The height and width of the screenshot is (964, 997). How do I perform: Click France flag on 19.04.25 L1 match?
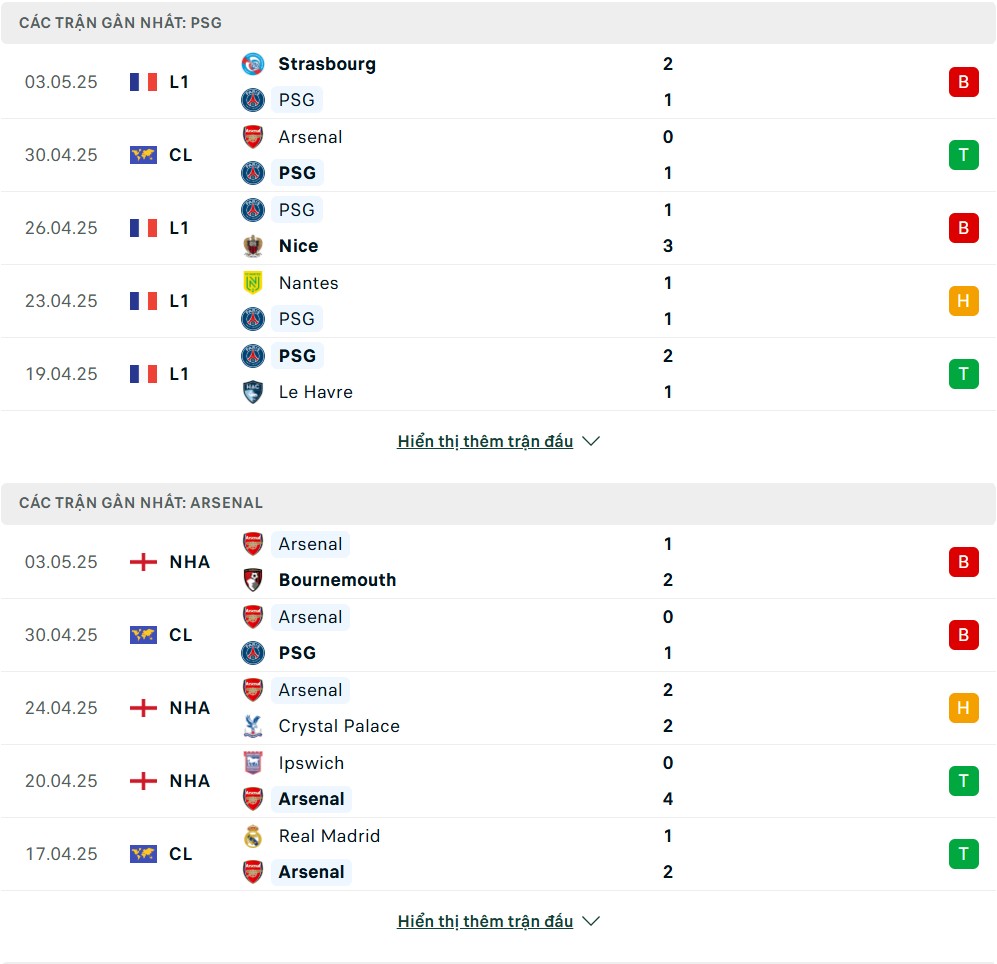coord(143,374)
